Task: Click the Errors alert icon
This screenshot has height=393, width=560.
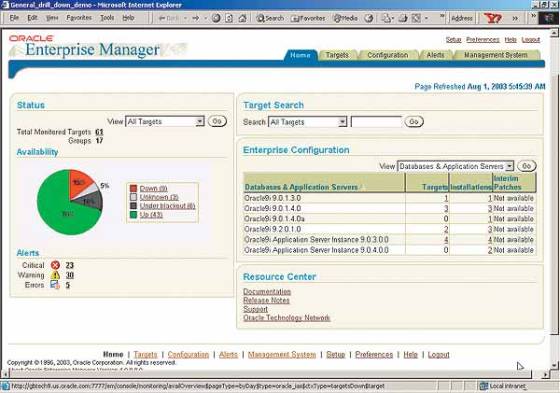Action: click(55, 285)
